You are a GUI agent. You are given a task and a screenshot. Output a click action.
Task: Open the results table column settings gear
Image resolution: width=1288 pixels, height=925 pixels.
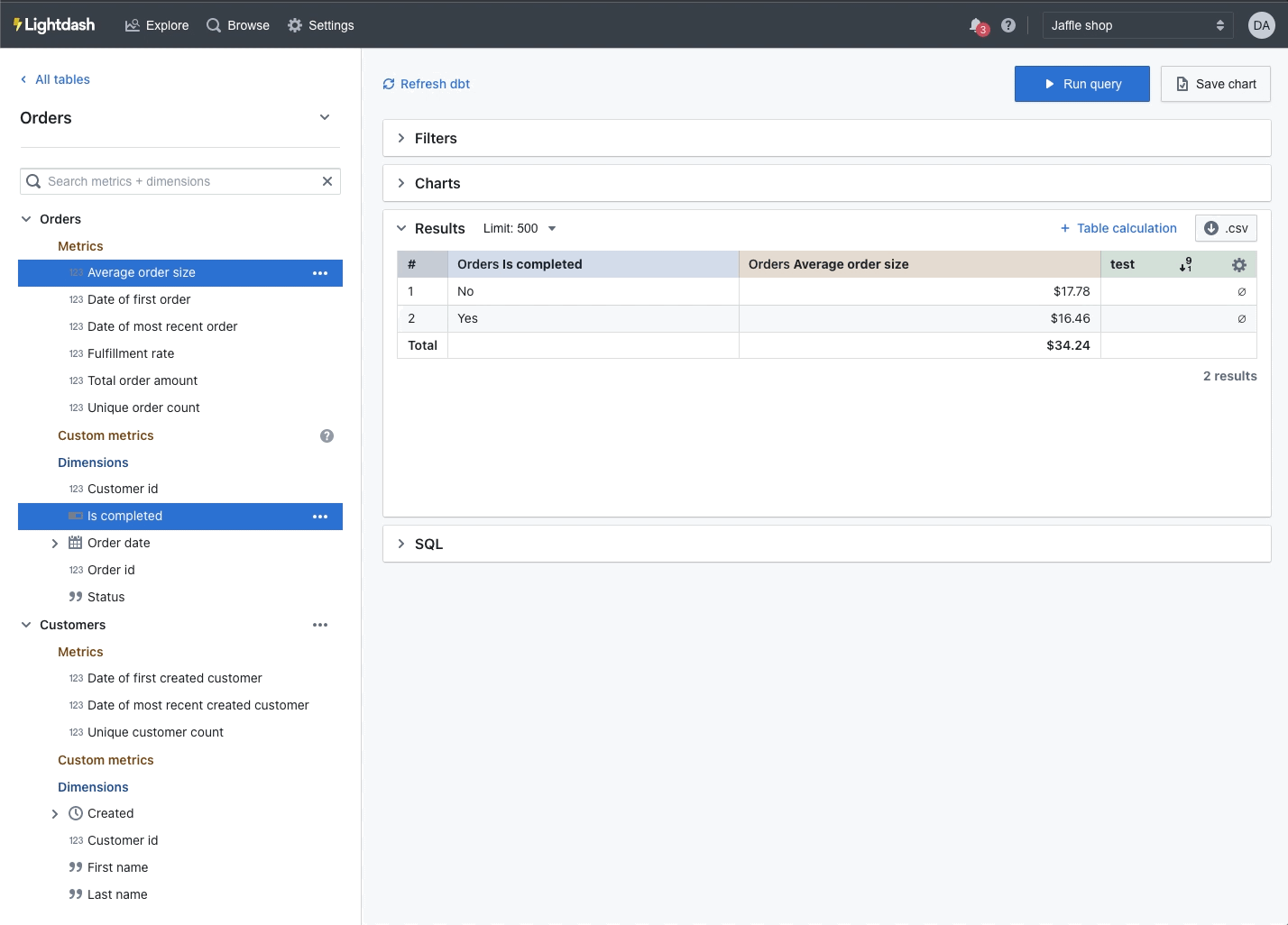[x=1238, y=264]
